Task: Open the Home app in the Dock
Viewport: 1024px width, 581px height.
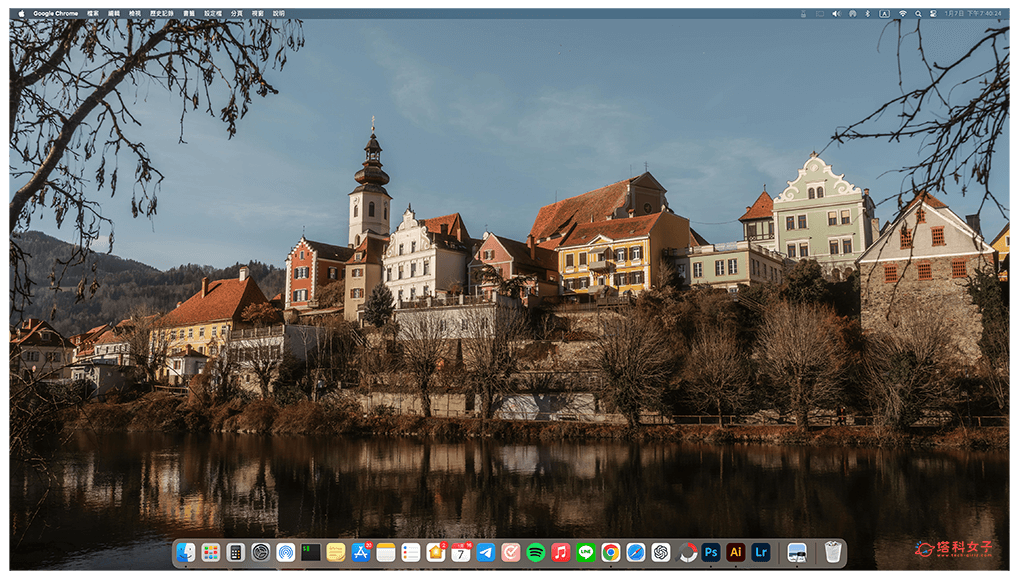Action: click(x=436, y=553)
